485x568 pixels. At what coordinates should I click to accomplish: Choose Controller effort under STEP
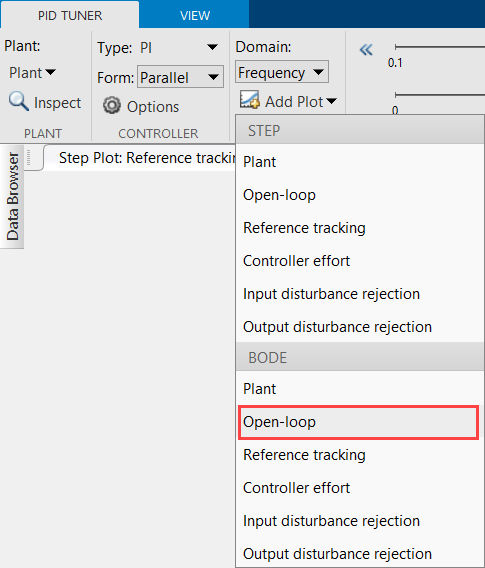click(x=360, y=261)
